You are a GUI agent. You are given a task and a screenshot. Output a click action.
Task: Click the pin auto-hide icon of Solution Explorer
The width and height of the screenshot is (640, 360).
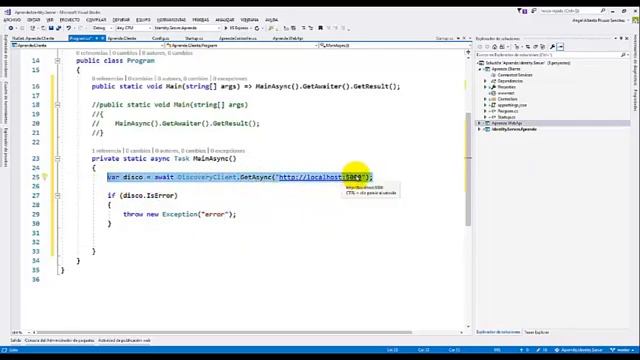pyautogui.click(x=621, y=38)
